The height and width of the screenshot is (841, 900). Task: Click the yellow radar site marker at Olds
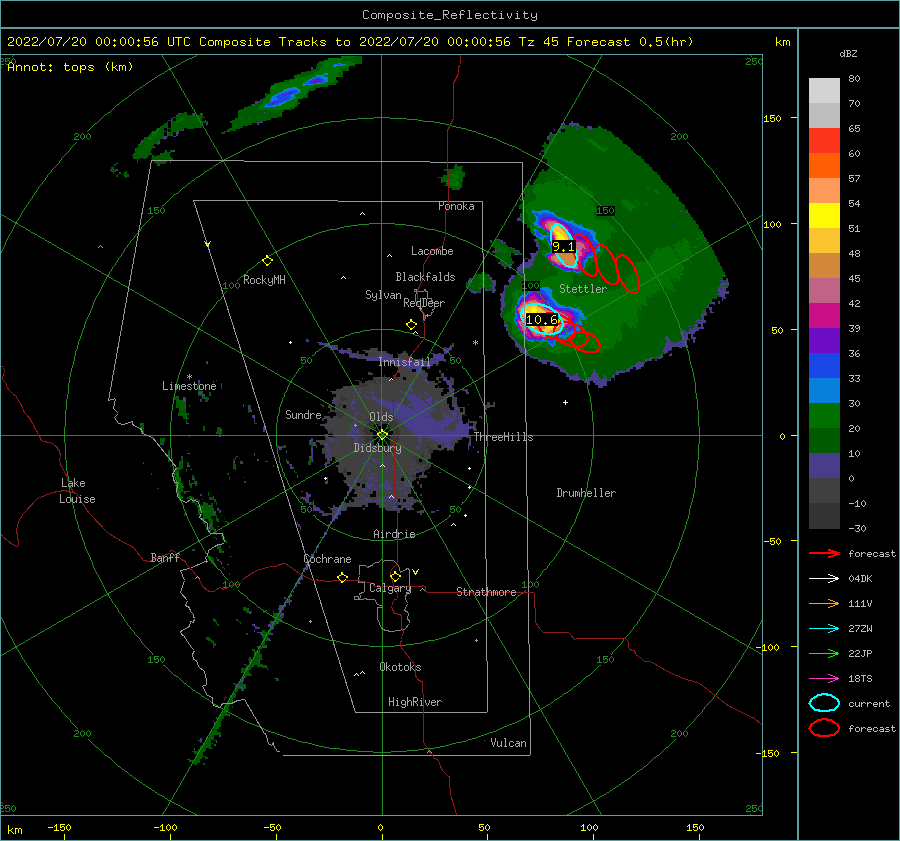(x=382, y=435)
